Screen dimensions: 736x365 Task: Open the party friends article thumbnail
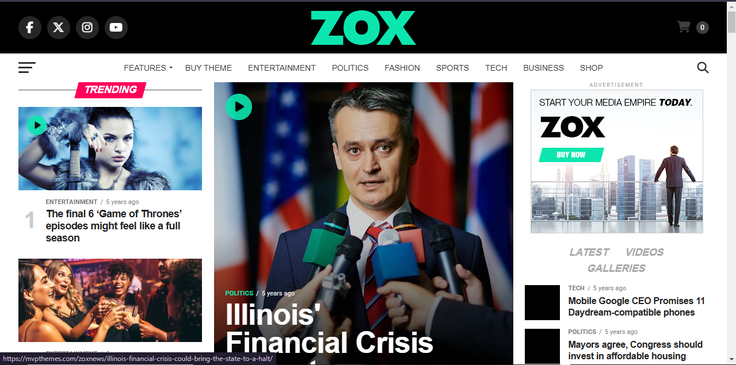(110, 300)
